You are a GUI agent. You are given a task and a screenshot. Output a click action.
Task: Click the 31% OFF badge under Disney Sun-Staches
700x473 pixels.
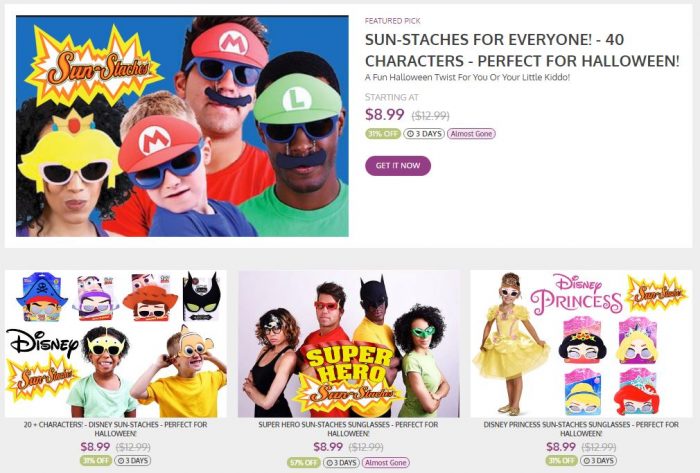[x=95, y=461]
